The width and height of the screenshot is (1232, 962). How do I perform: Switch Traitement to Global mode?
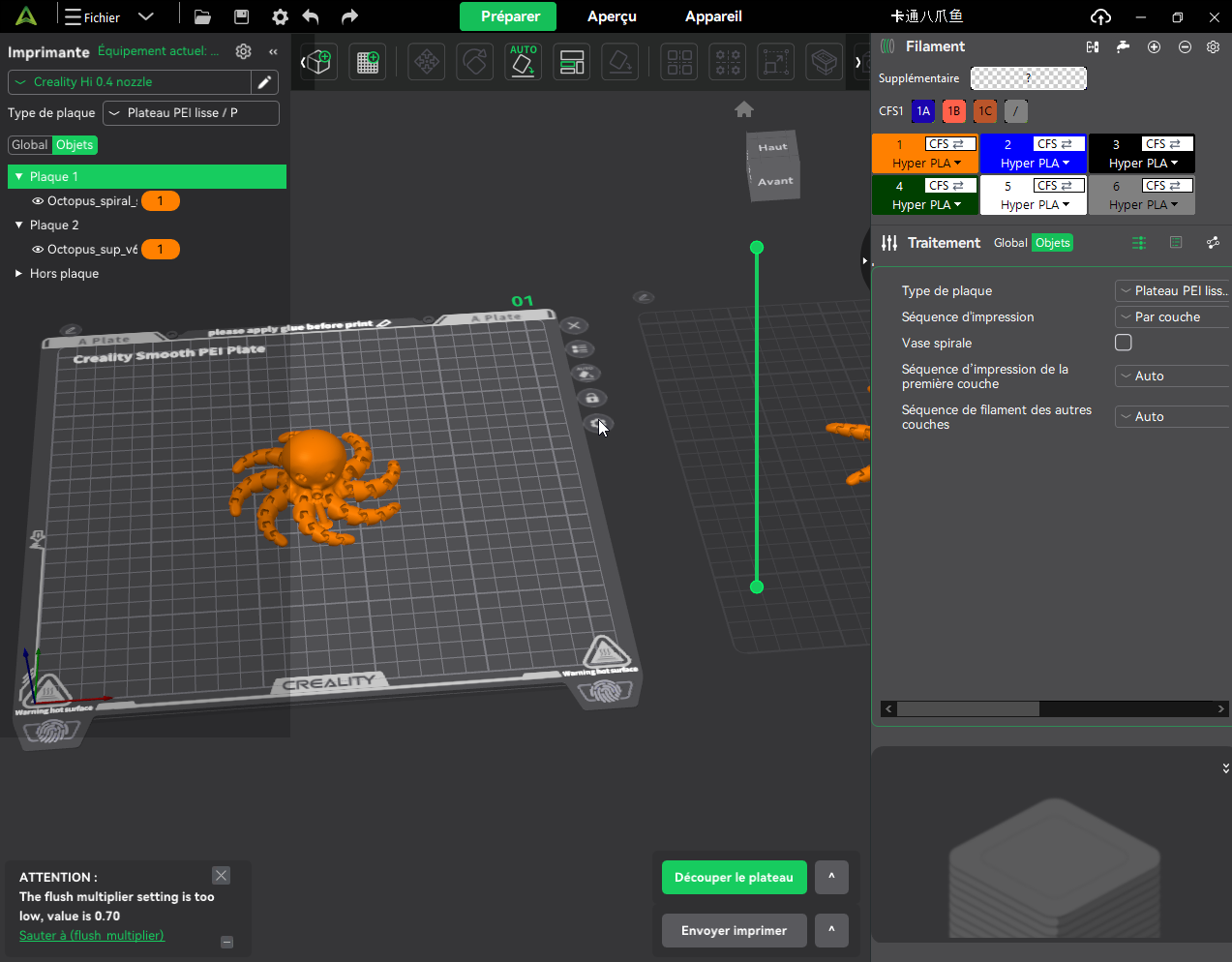coord(1010,243)
